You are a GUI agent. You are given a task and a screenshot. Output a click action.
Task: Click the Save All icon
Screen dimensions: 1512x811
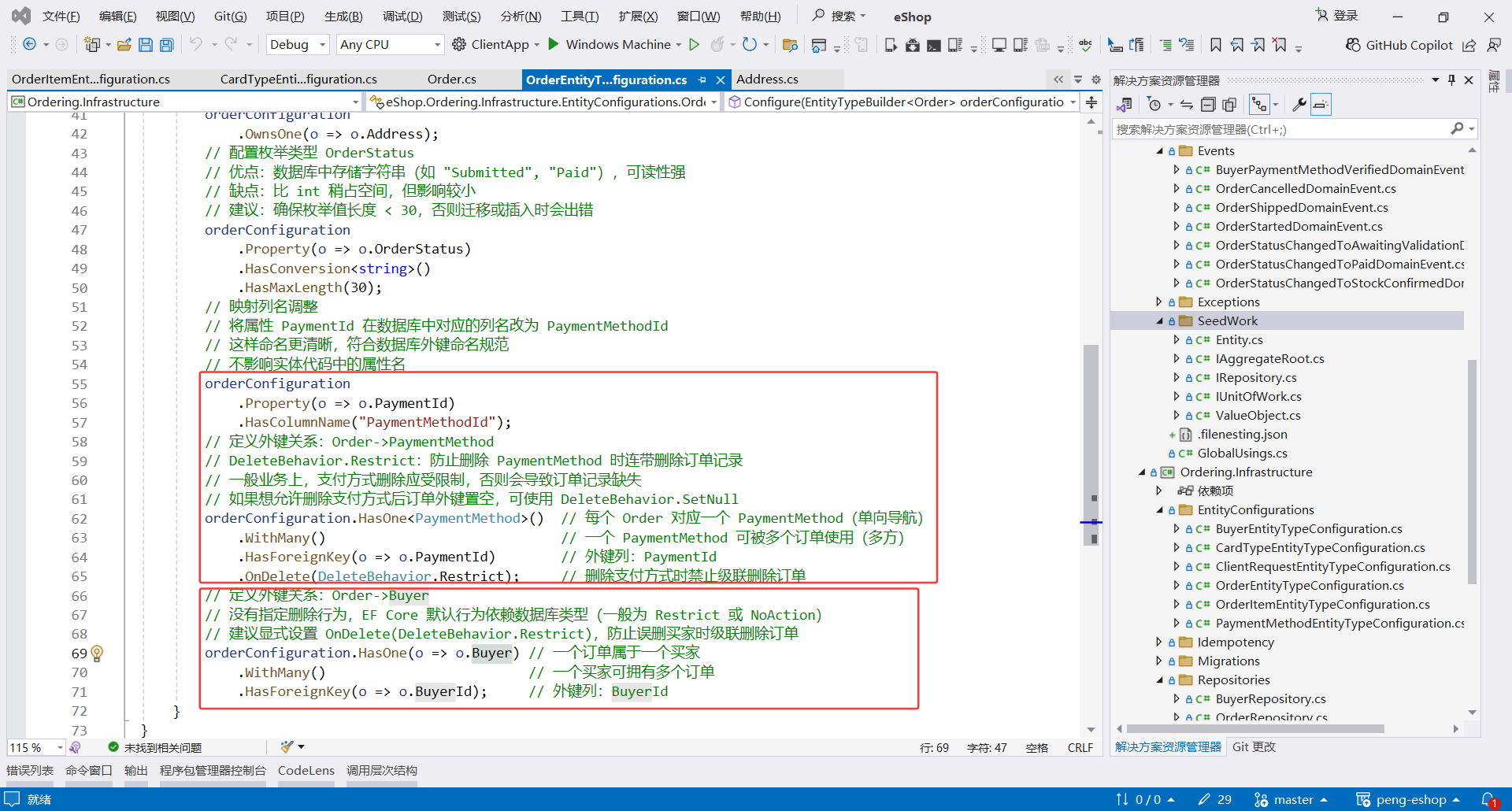pos(167,45)
